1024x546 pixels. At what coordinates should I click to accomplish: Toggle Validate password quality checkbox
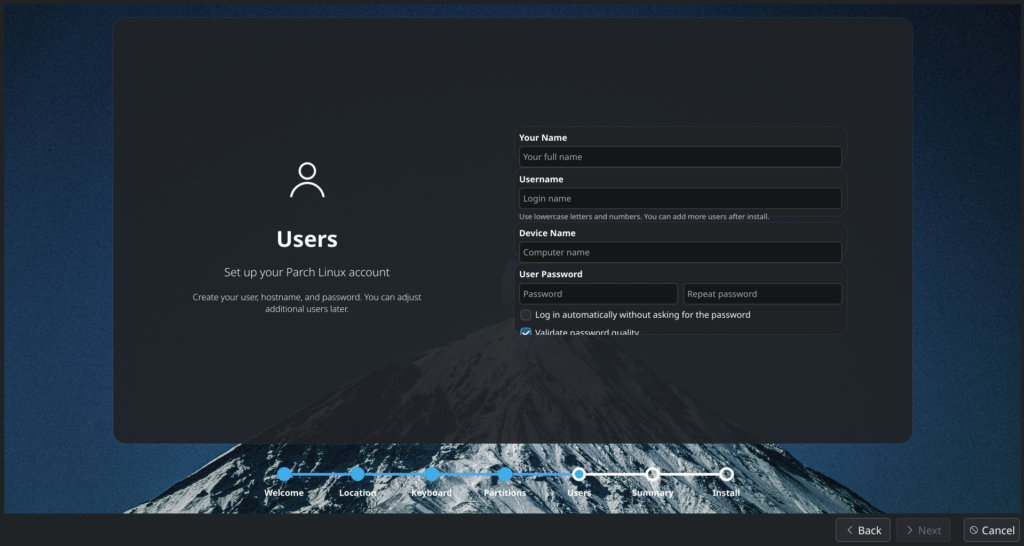coord(526,332)
